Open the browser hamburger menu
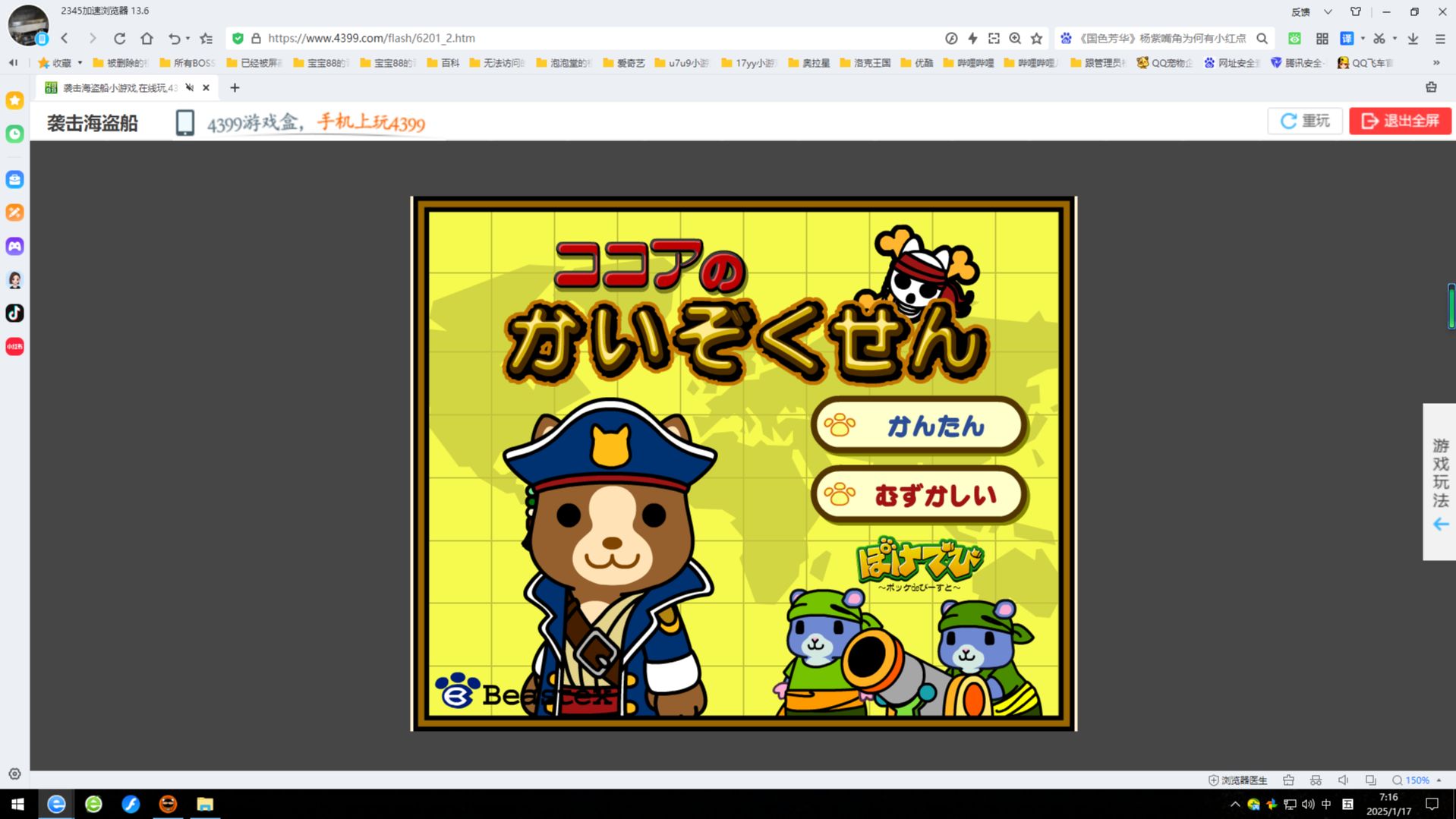Image resolution: width=1456 pixels, height=819 pixels. (x=1440, y=38)
